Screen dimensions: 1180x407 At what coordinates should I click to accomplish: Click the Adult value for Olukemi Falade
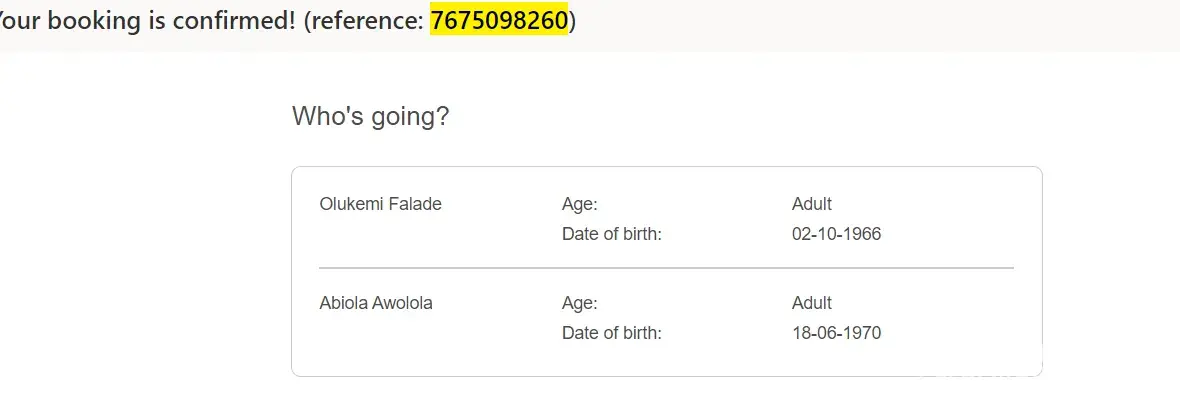point(812,204)
